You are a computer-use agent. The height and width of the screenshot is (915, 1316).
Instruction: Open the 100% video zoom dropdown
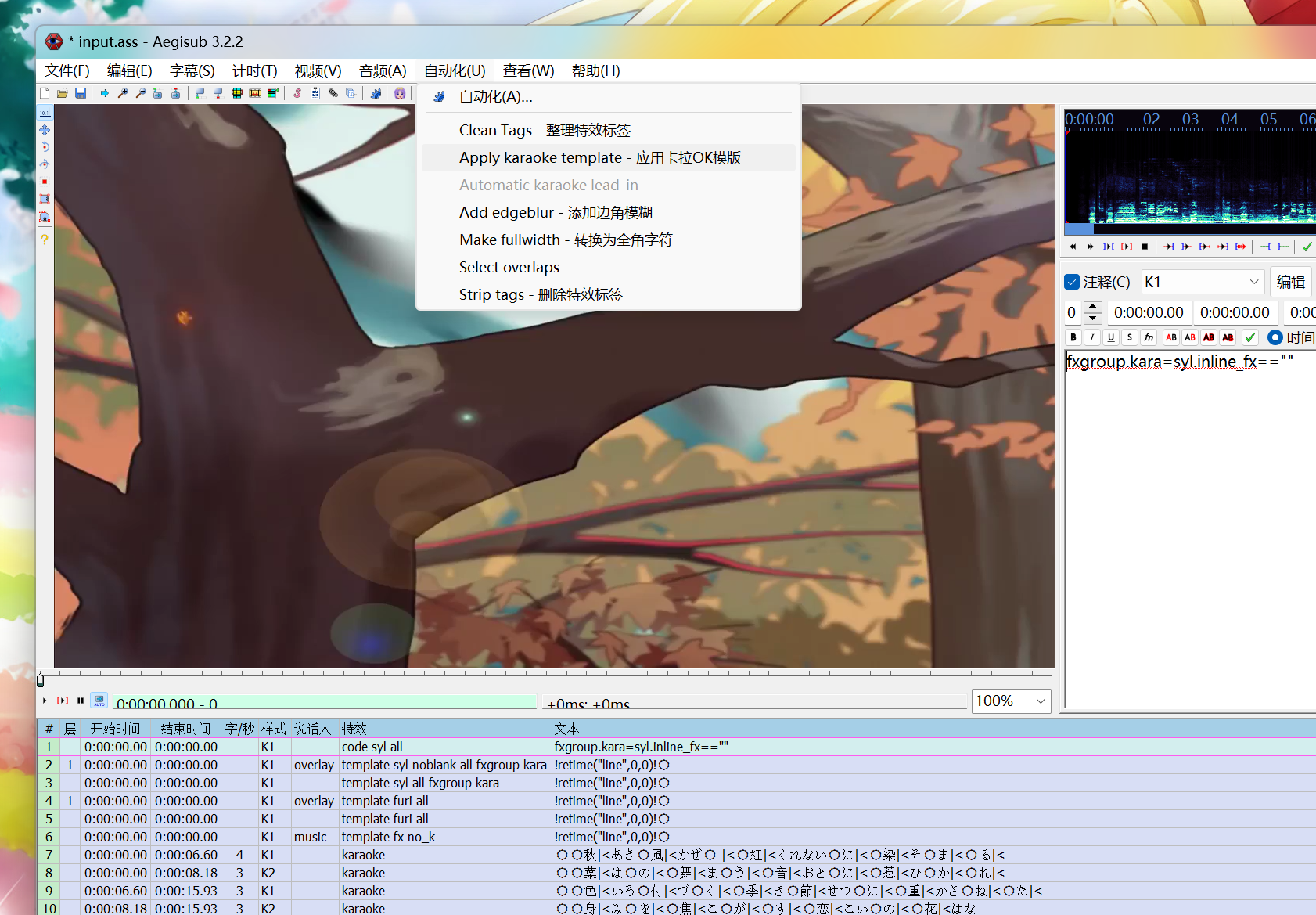[1011, 701]
